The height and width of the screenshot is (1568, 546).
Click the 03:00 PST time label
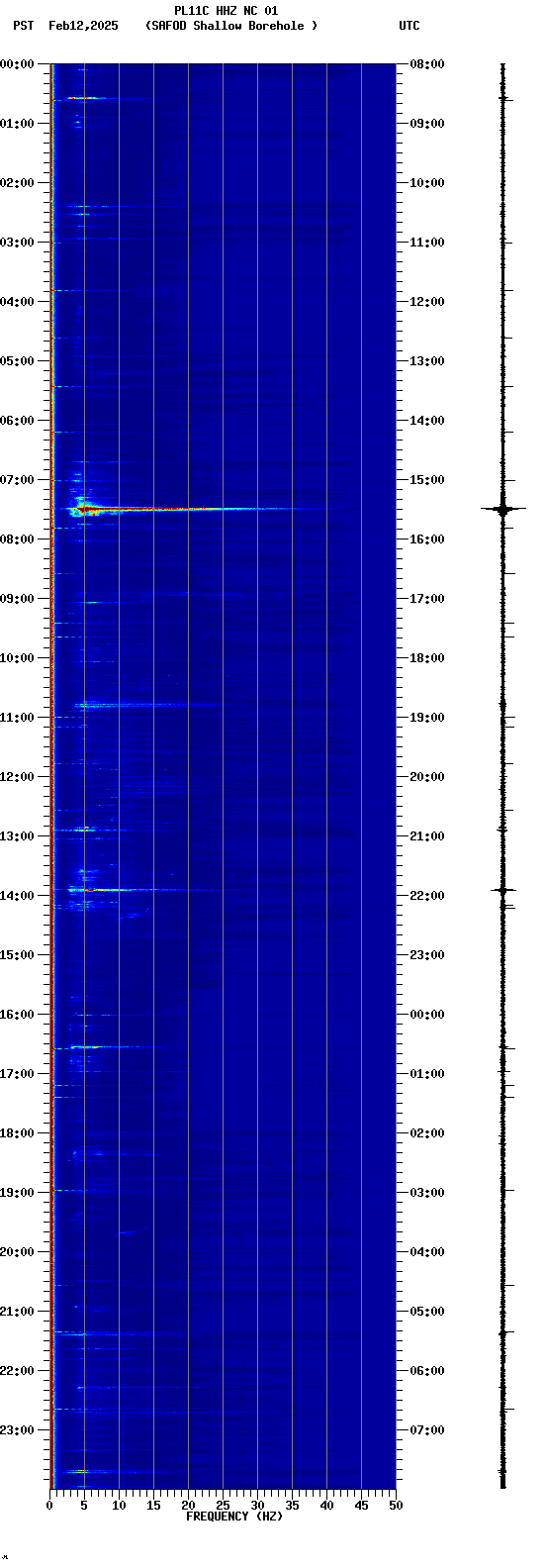coord(17,243)
